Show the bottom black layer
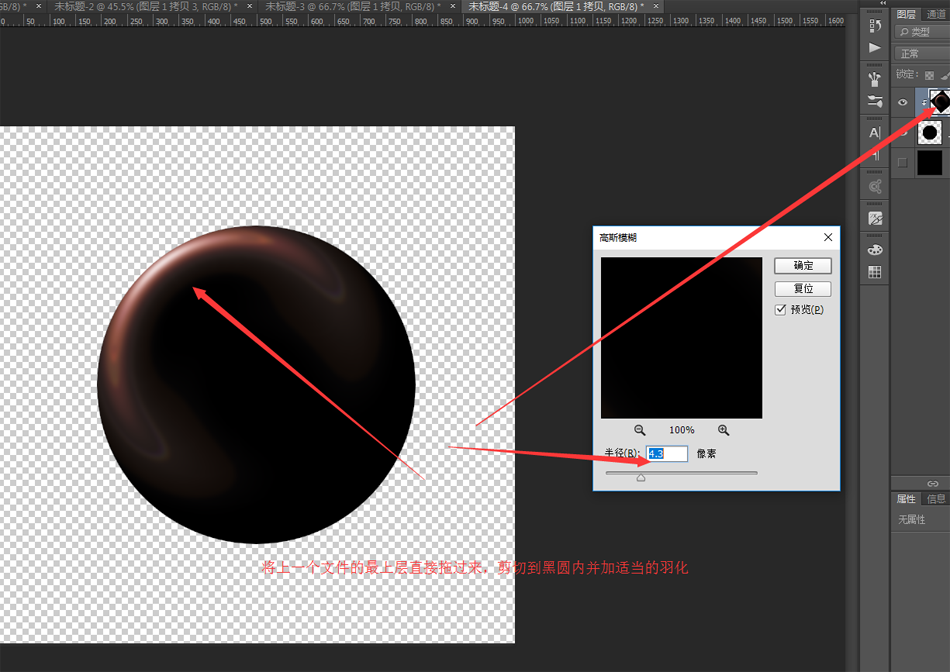The width and height of the screenshot is (950, 672). click(902, 162)
